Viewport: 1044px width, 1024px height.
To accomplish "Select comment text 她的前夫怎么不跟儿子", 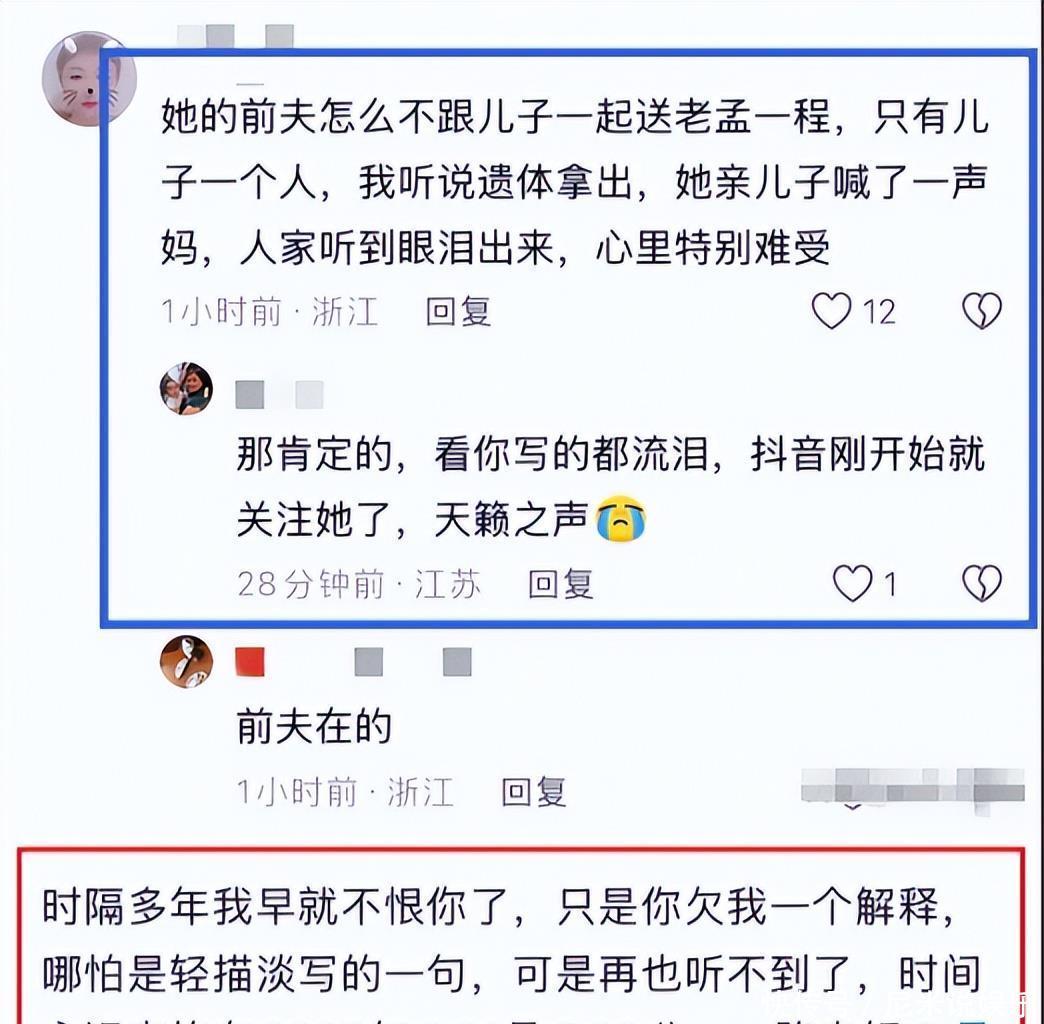I will point(358,117).
